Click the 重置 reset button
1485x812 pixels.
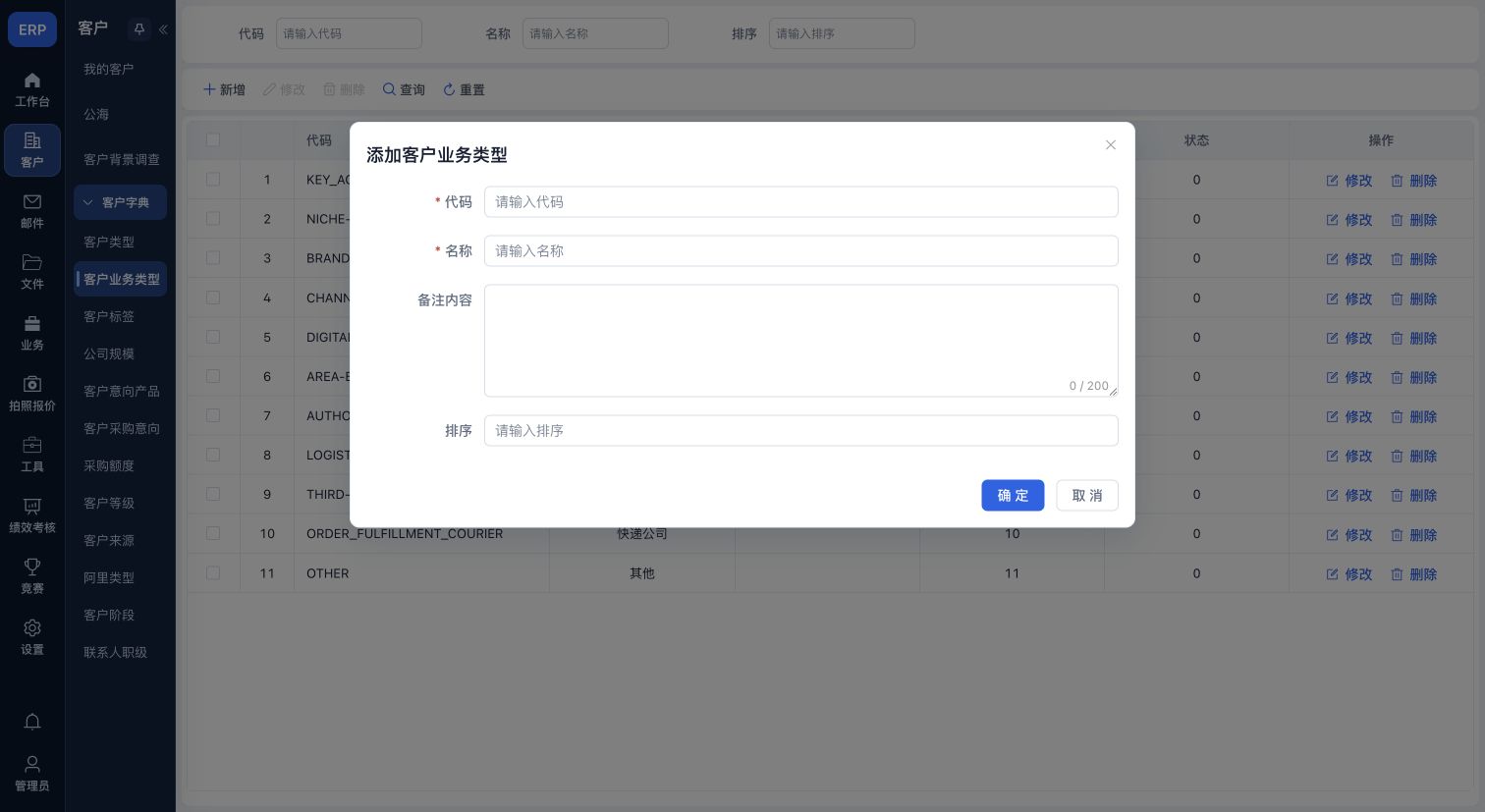[464, 89]
